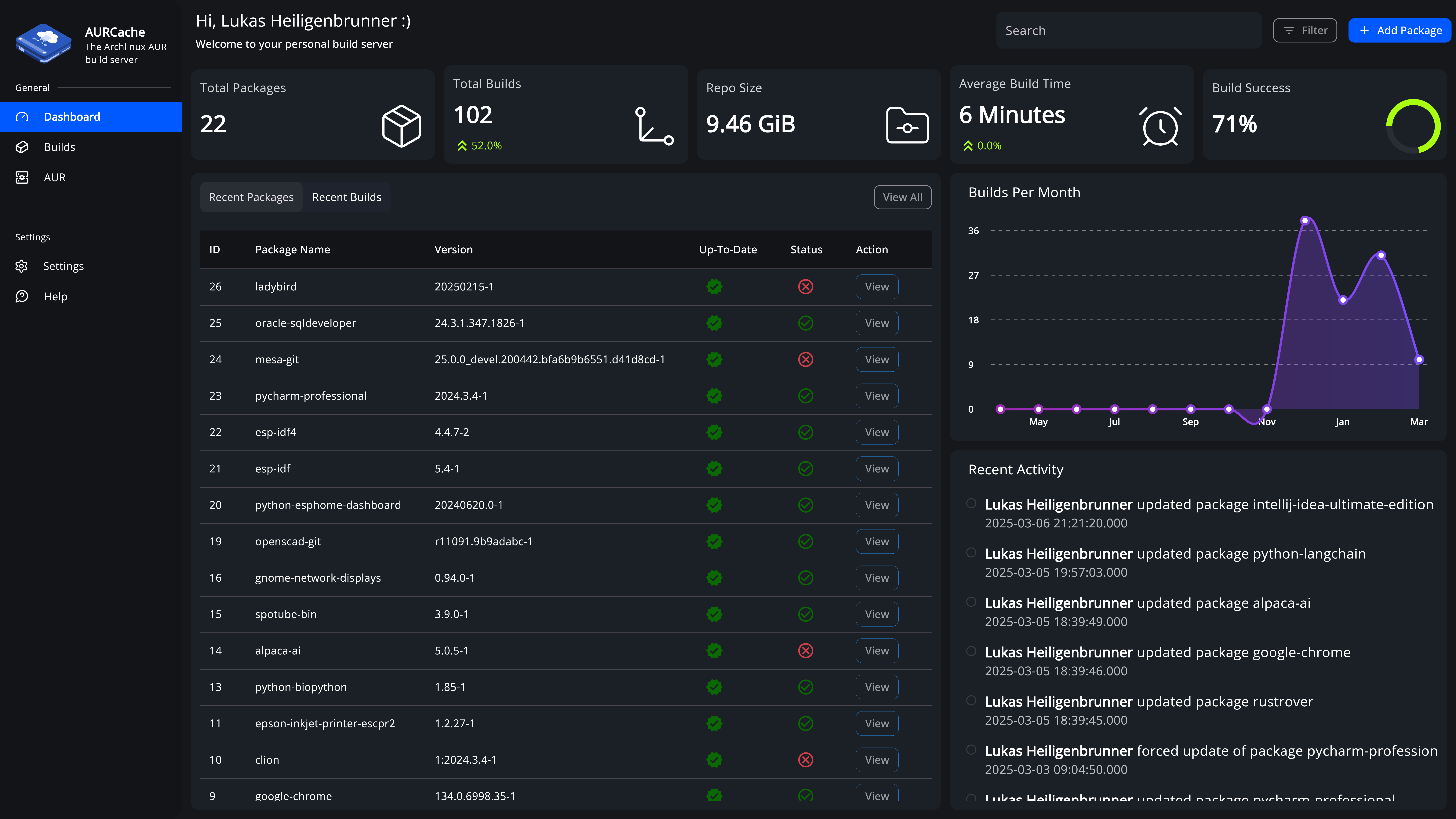The height and width of the screenshot is (819, 1456).
Task: Click the Builds cube icon in sidebar
Action: pos(22,147)
